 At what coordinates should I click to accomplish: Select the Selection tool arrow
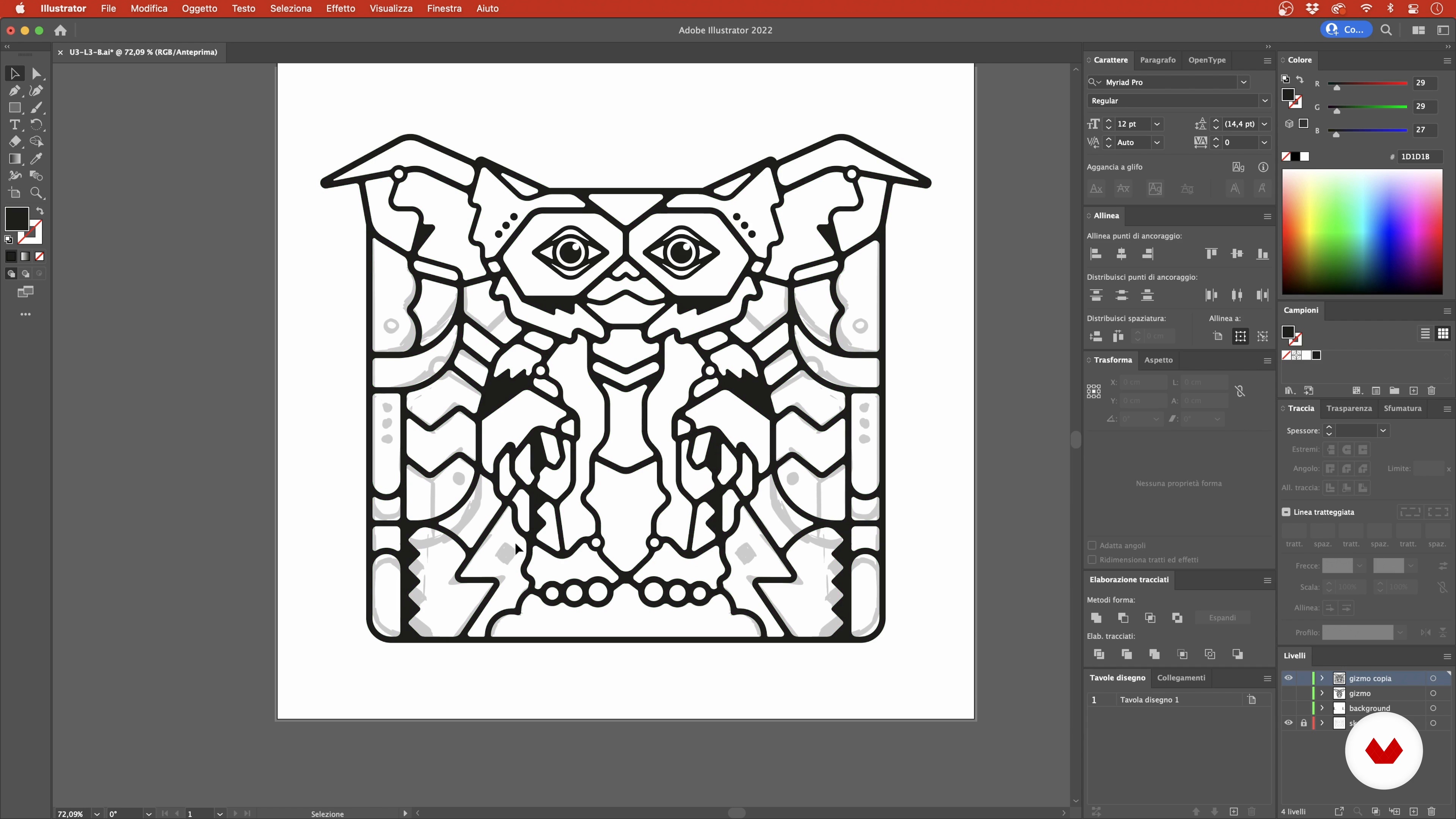(15, 74)
